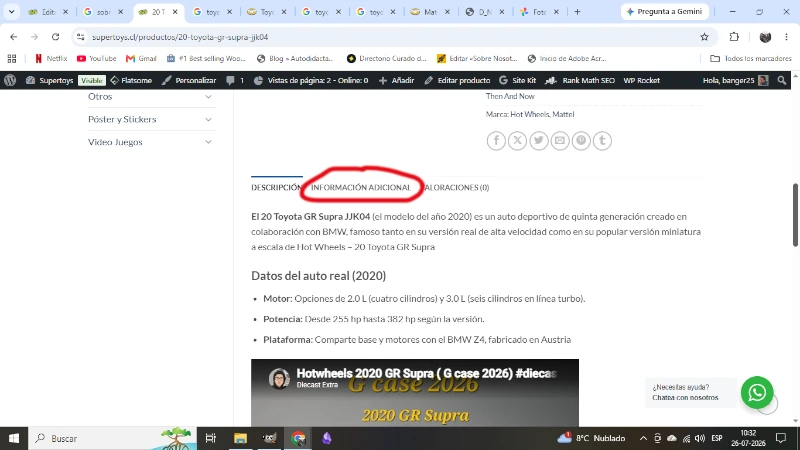Show hidden system tray icons
The image size is (800, 450).
[x=643, y=438]
